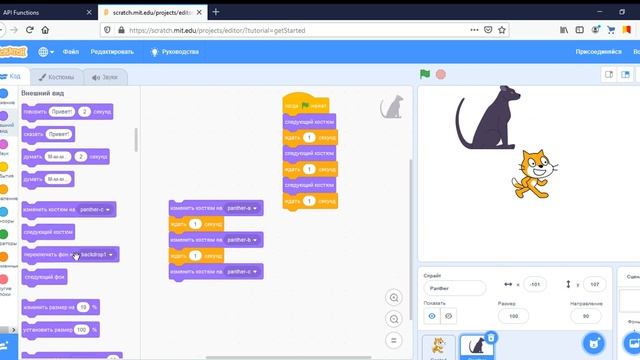Click Присоединяйся link
The image size is (640, 360).
tap(598, 52)
